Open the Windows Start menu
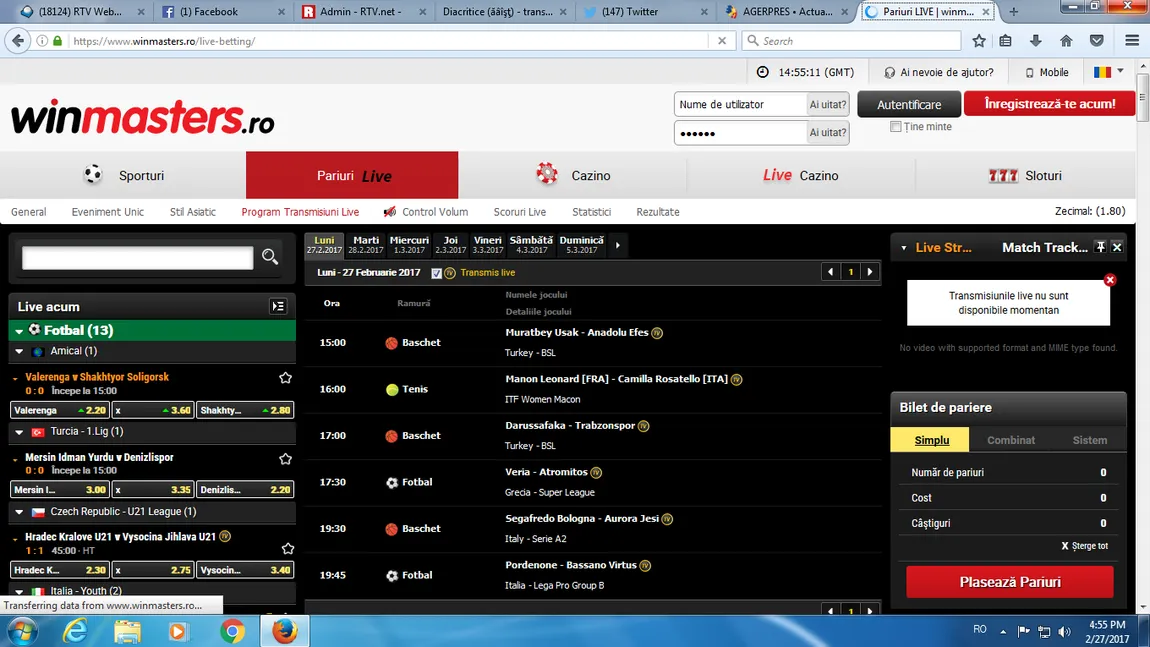 tap(22, 631)
